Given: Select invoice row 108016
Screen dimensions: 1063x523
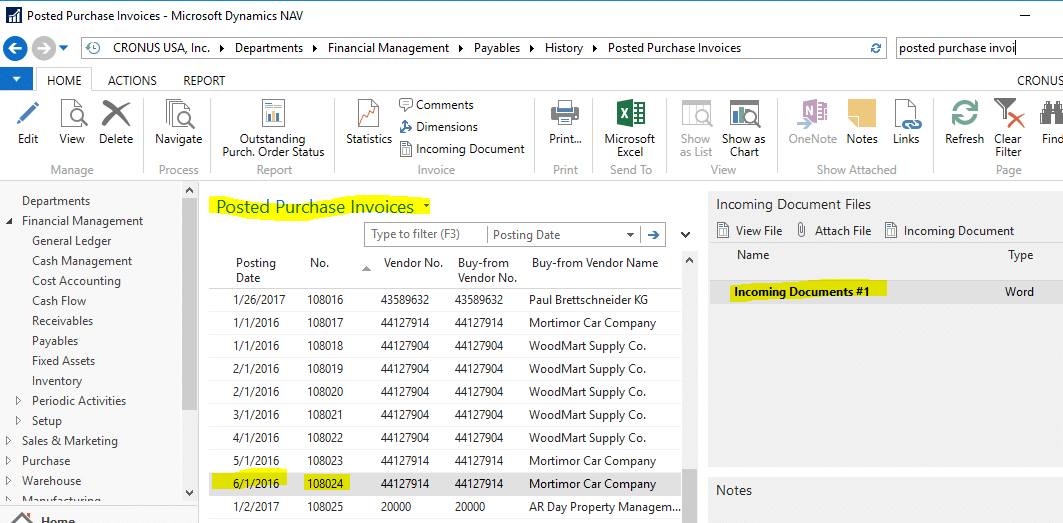Looking at the screenshot, I should click(444, 300).
